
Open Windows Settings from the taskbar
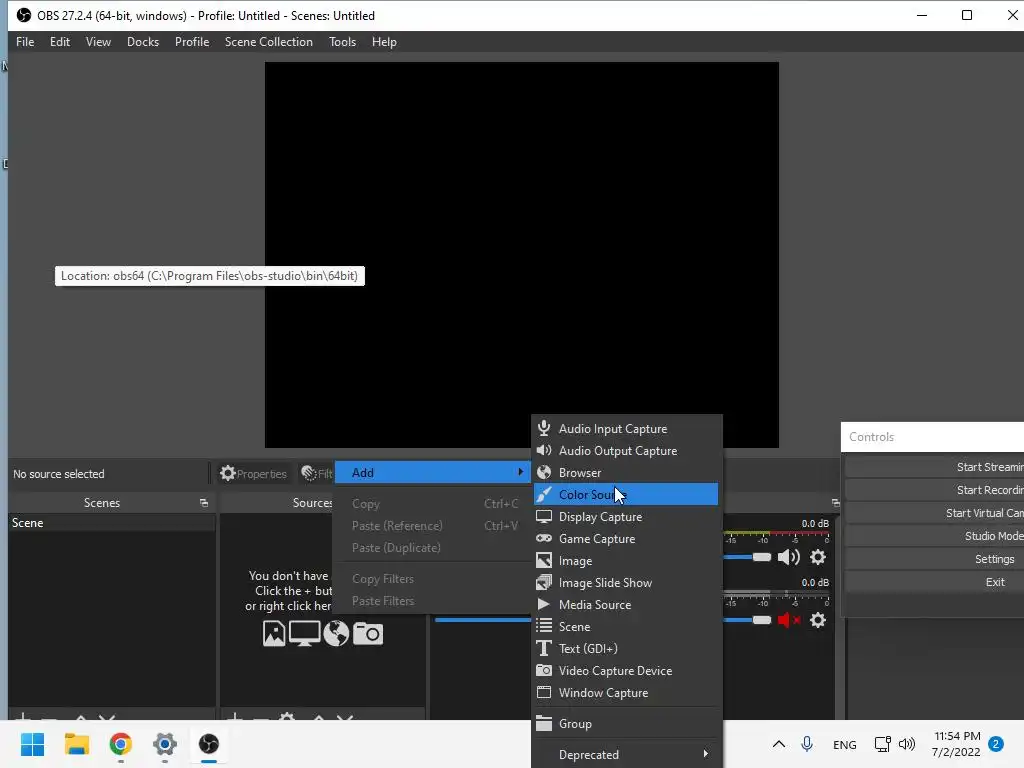point(165,744)
